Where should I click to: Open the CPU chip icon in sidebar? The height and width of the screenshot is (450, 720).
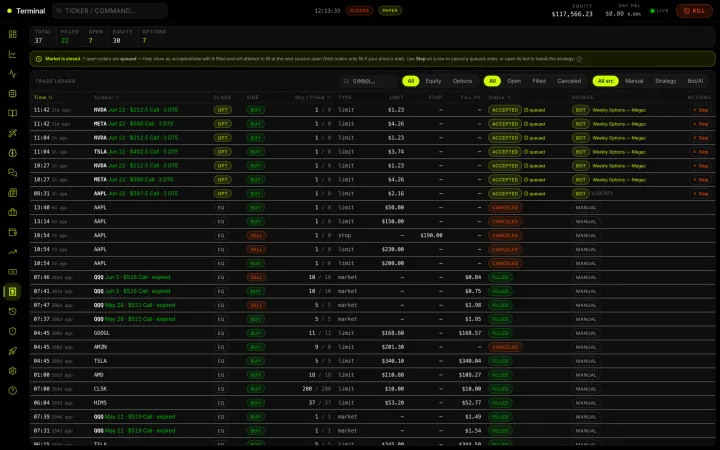pyautogui.click(x=12, y=94)
